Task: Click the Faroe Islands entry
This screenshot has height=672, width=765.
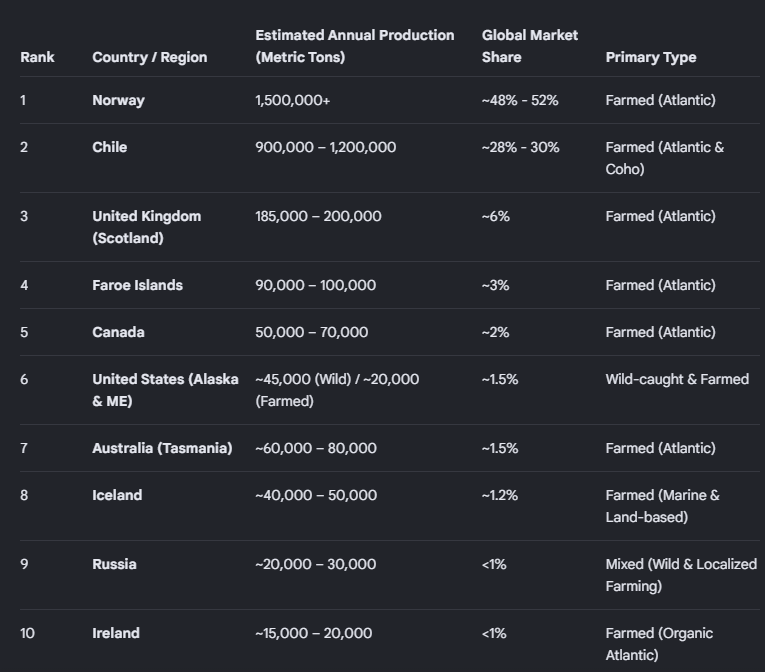Action: click(138, 285)
